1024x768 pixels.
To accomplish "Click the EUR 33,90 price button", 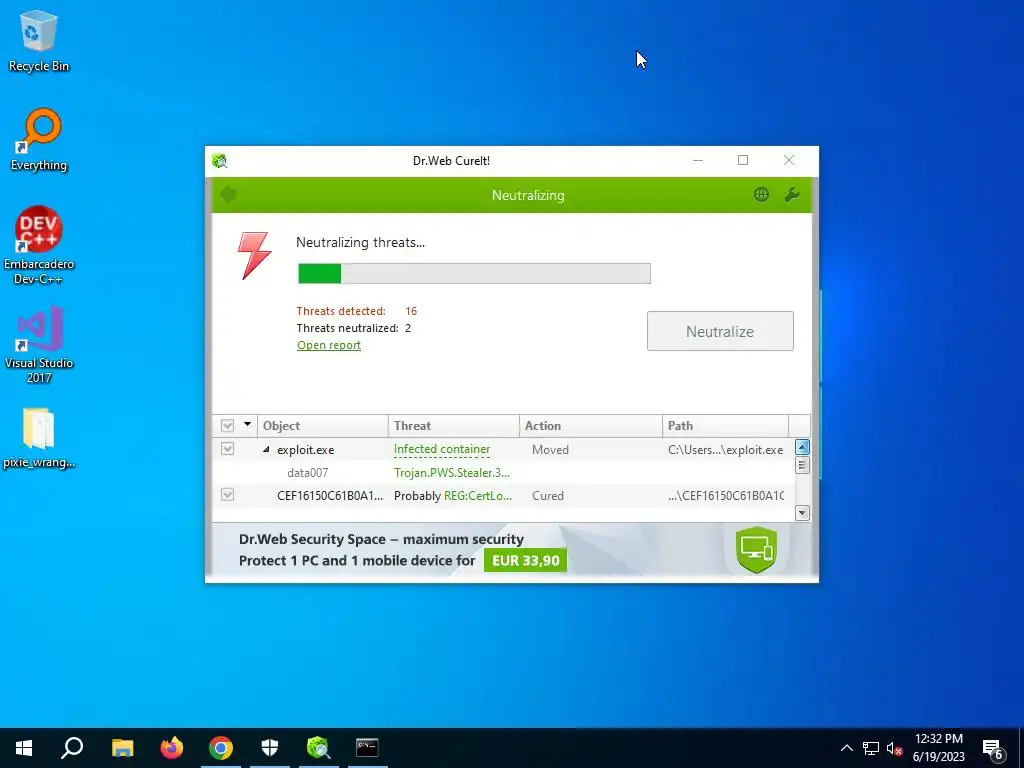I will [x=525, y=560].
